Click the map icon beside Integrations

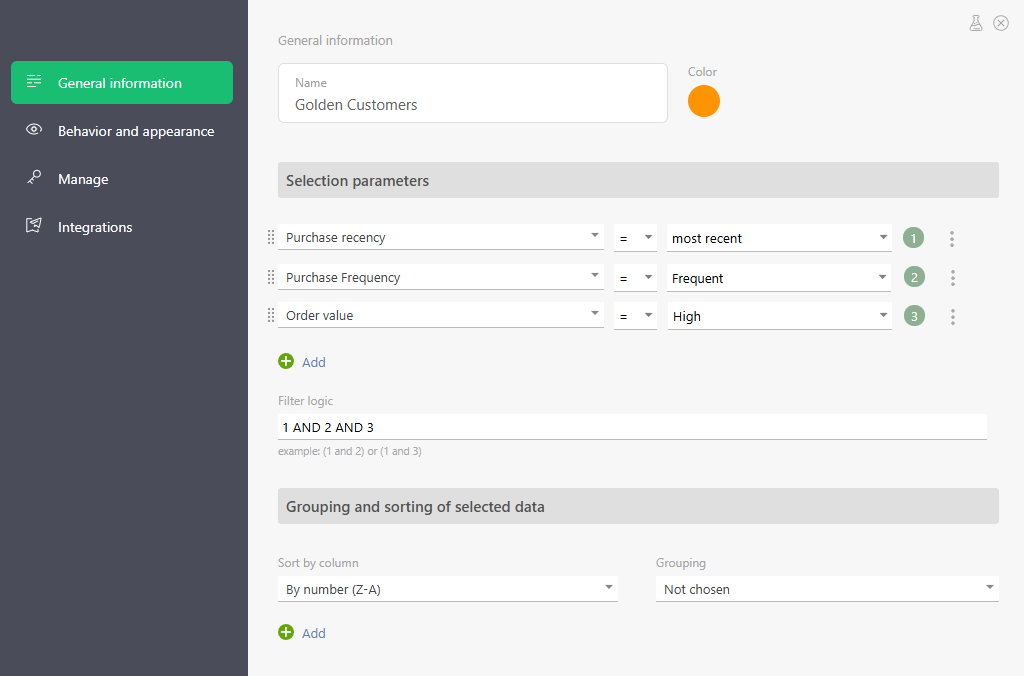tap(34, 226)
